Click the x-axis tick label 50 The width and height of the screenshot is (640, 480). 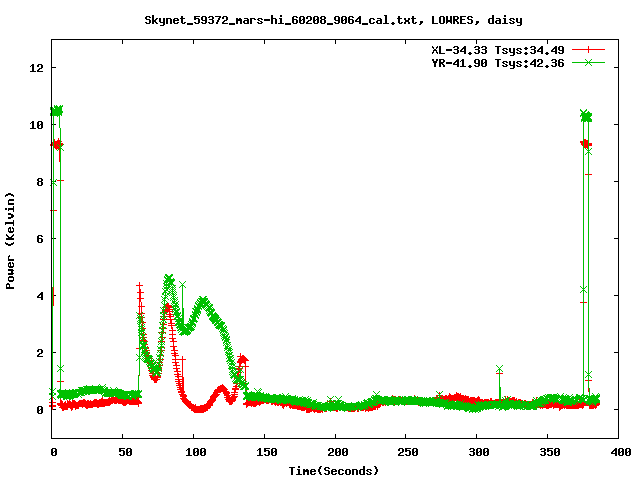[x=125, y=452]
